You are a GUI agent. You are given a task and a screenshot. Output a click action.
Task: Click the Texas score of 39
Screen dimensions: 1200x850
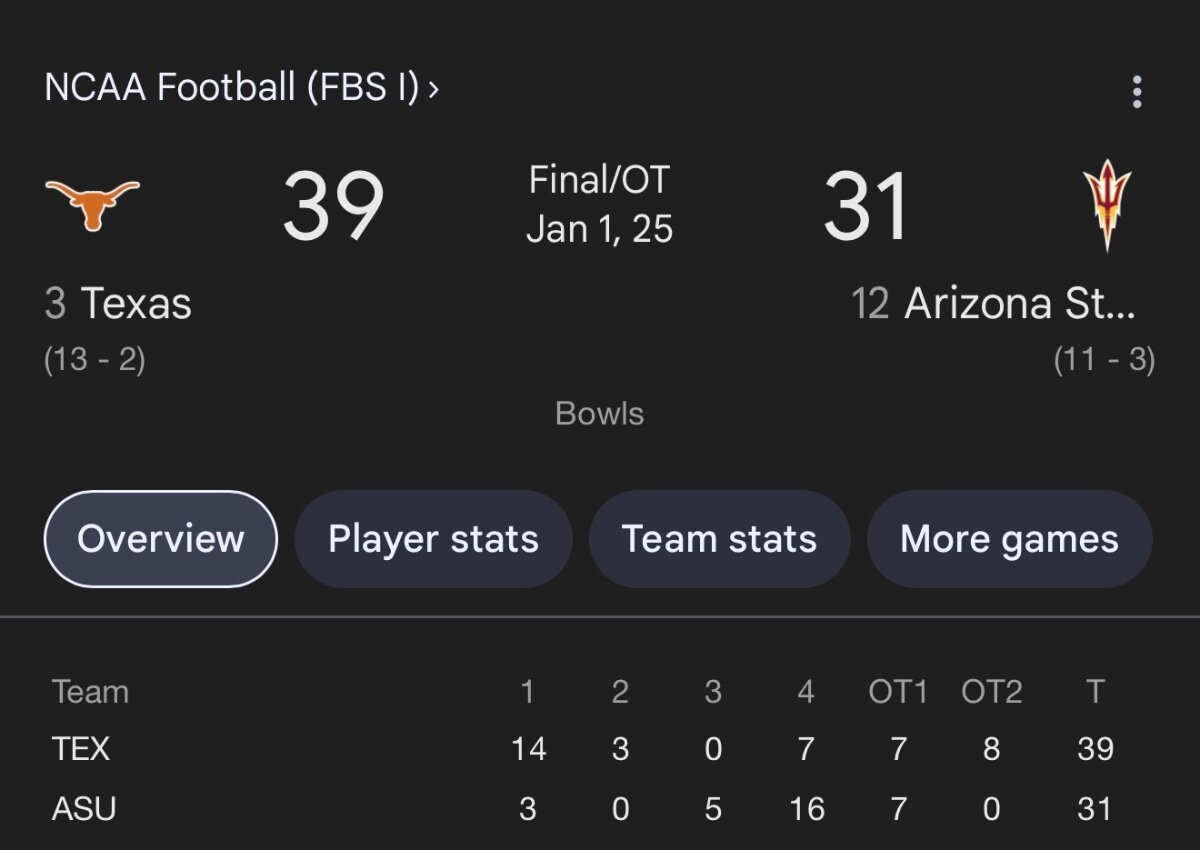333,207
